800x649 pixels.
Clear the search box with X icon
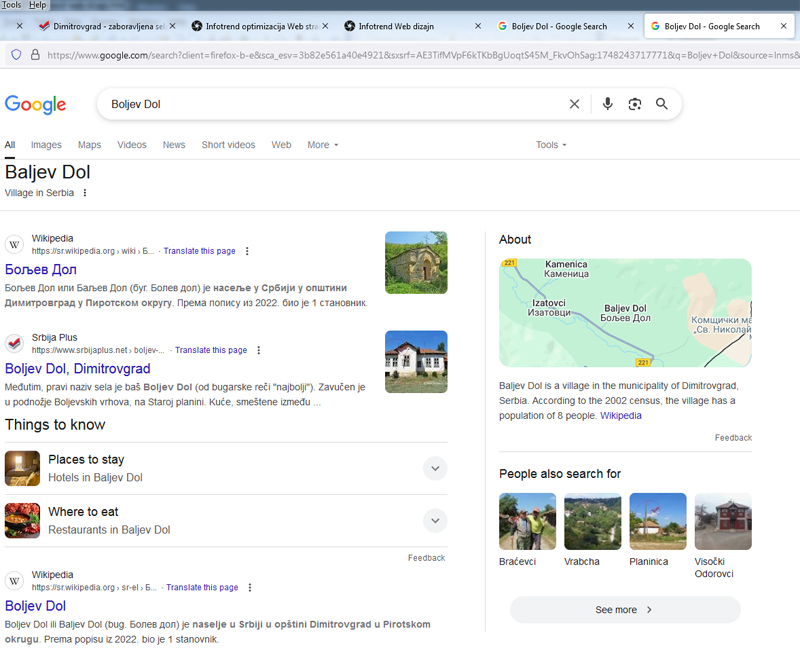click(x=574, y=104)
